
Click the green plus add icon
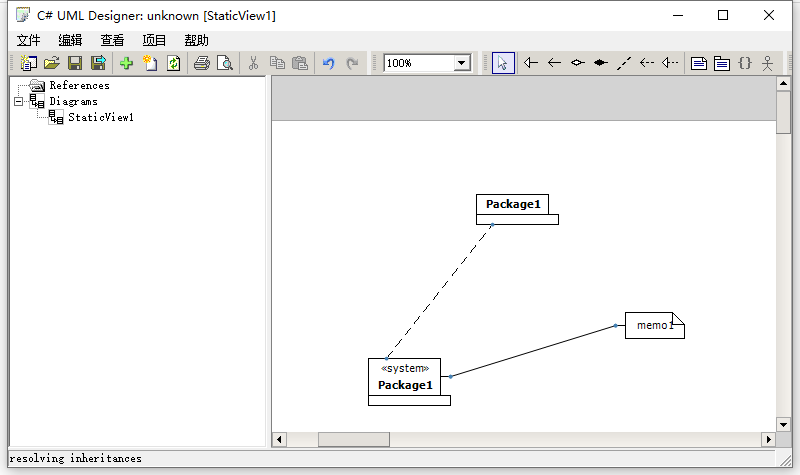126,63
